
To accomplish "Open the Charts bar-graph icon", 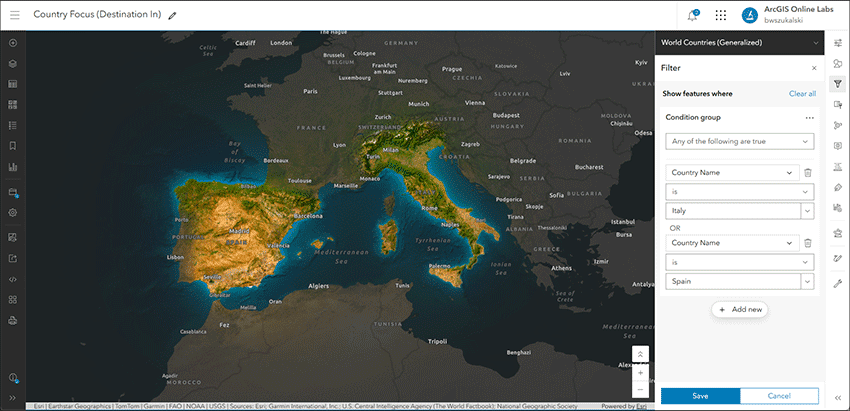I will click(x=13, y=166).
